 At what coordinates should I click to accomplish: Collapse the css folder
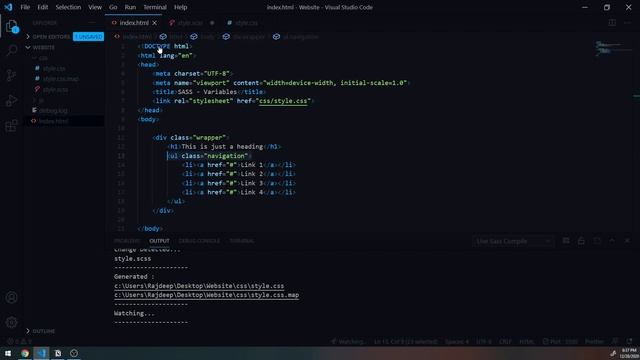point(41,58)
